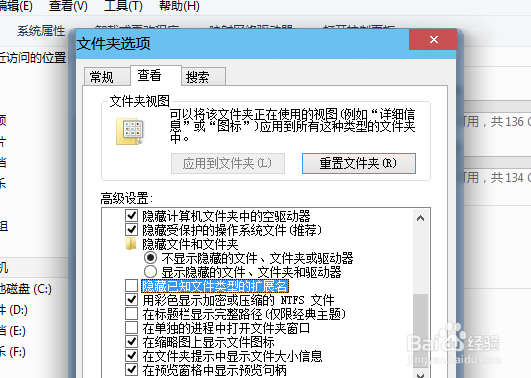
Task: Open the 工具(T) menu in Explorer
Action: pos(123,6)
